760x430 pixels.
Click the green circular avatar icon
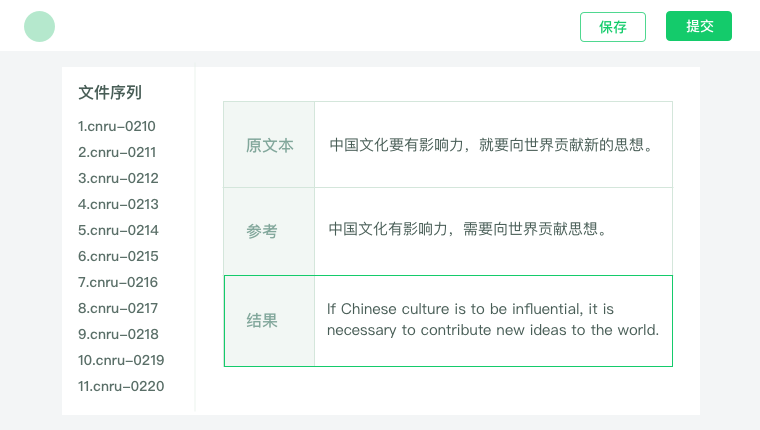pyautogui.click(x=39, y=27)
